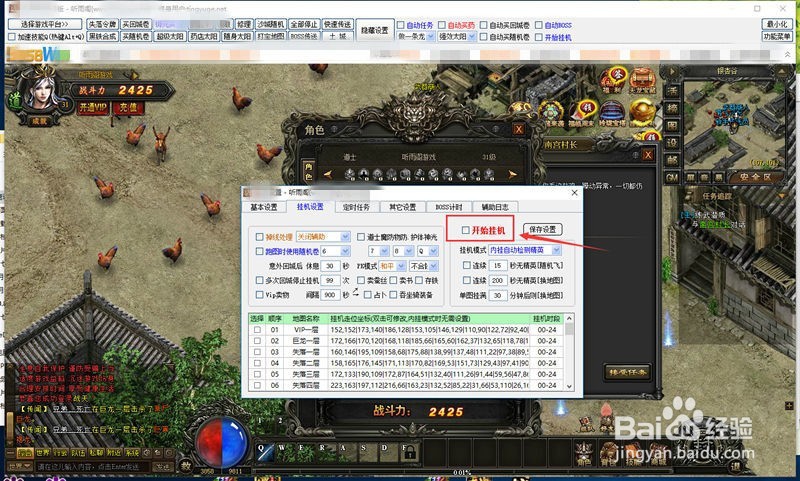Switch to the 定时任务 tab

[356, 207]
